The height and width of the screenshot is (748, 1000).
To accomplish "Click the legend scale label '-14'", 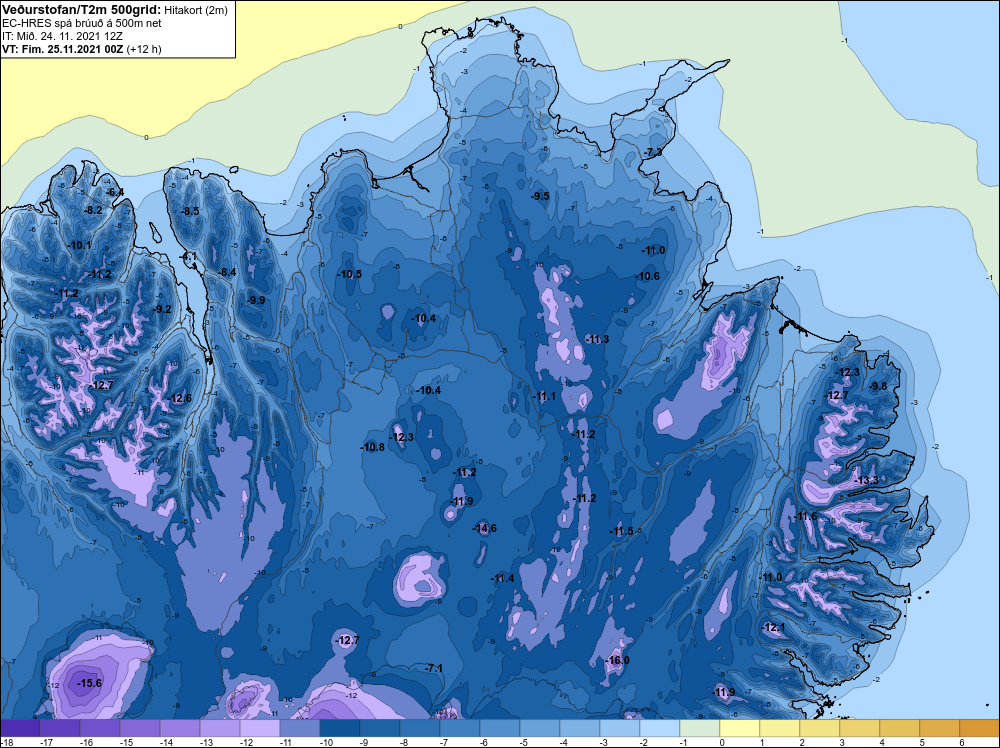I will (165, 742).
